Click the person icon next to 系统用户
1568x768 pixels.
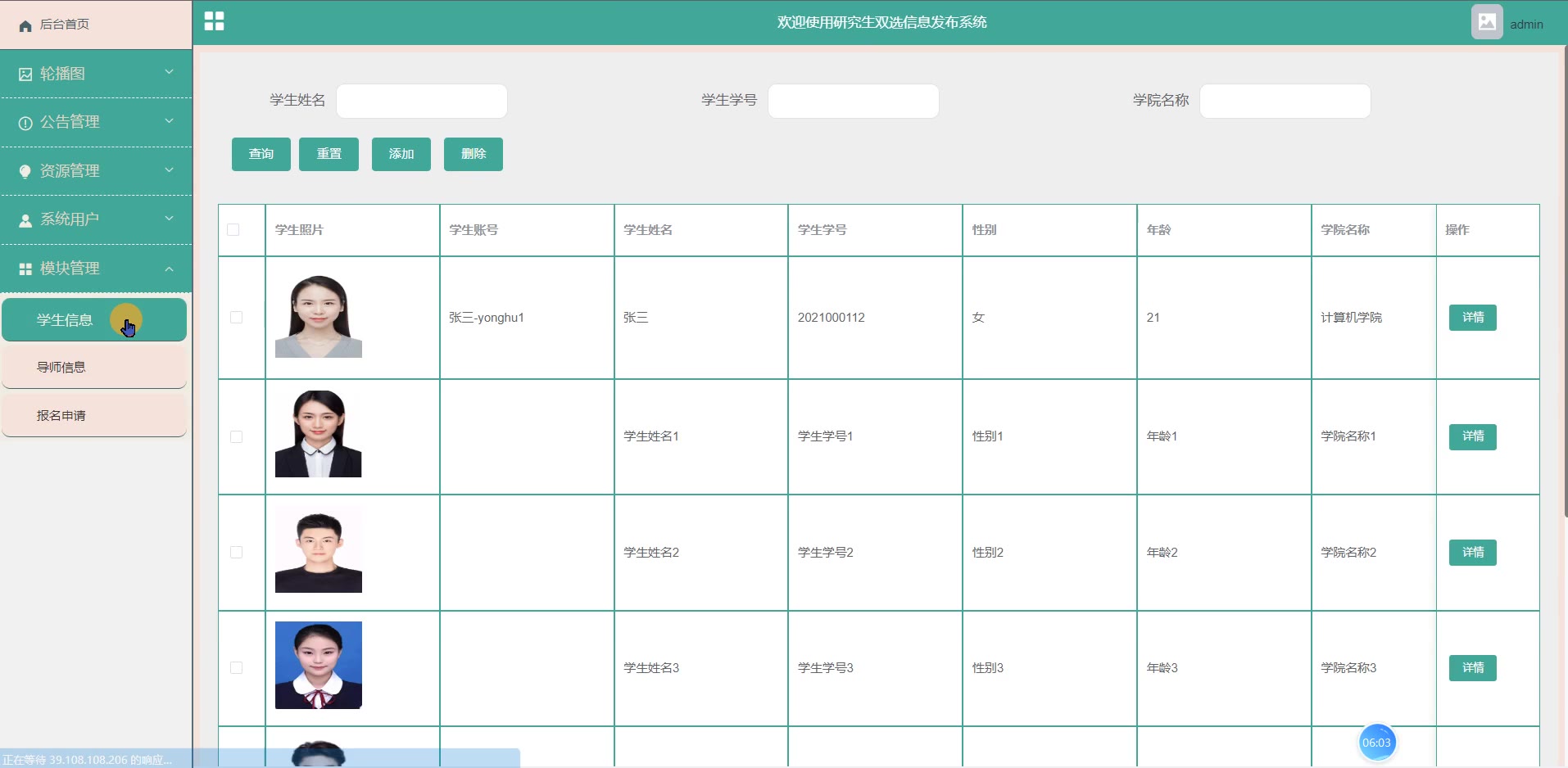[25, 220]
